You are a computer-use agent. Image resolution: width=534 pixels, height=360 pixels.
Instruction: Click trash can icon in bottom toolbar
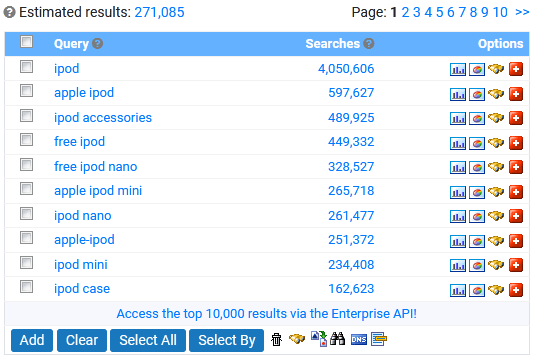pyautogui.click(x=277, y=339)
